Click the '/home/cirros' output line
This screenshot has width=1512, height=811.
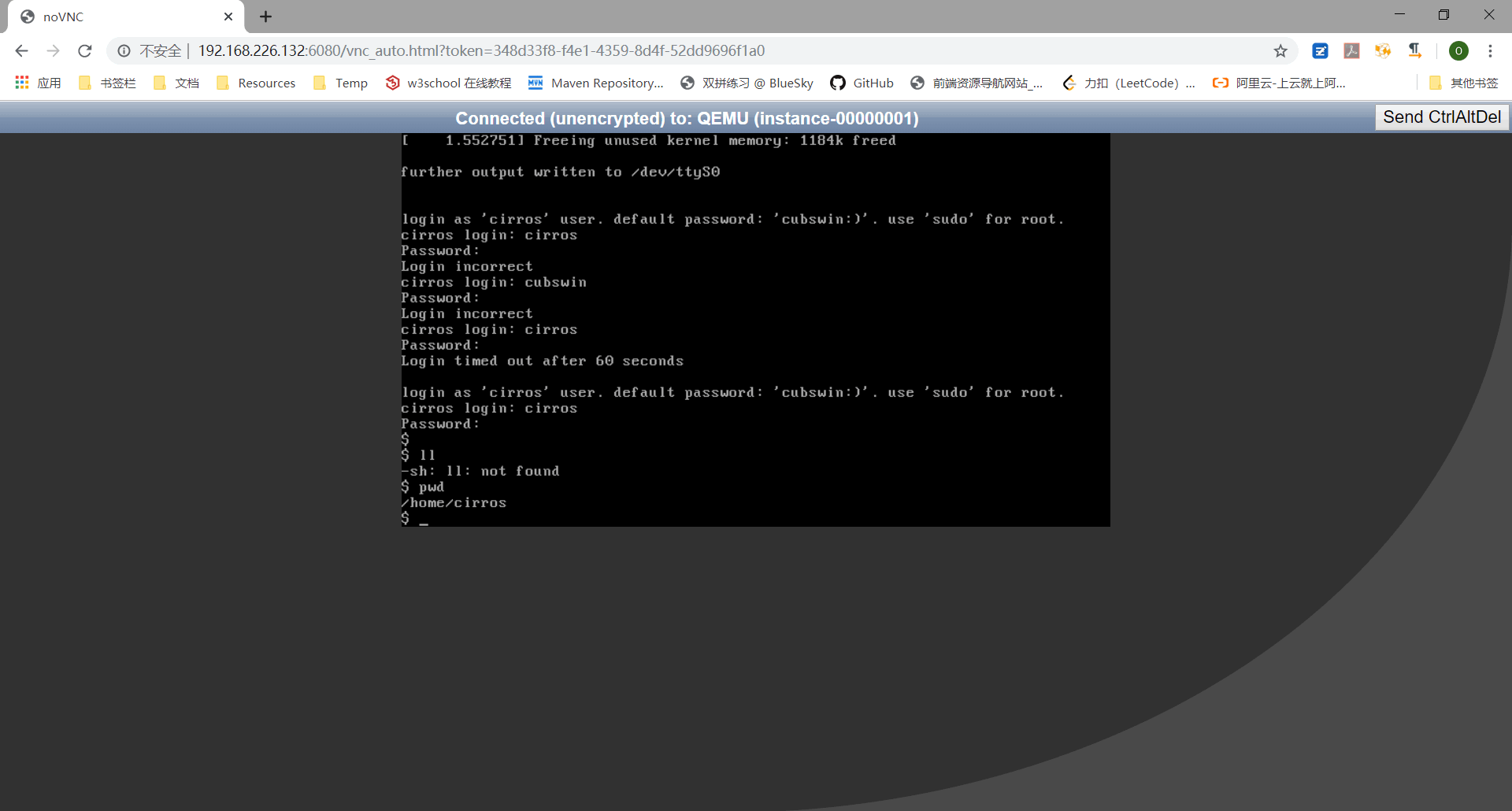[x=454, y=502]
